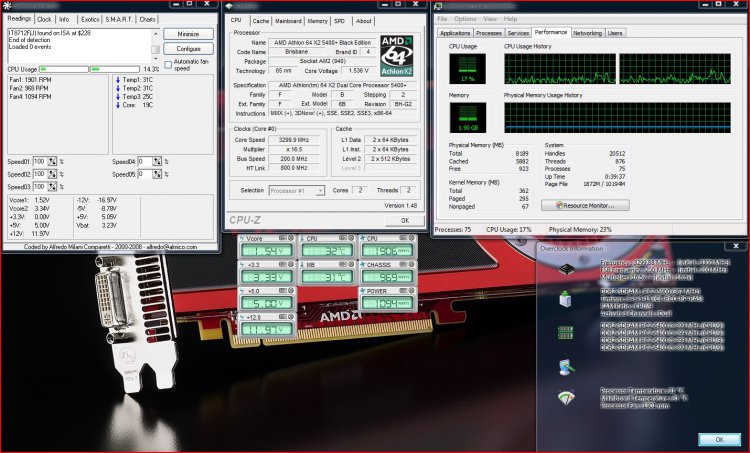750x453 pixels.
Task: Open the Options menu in Task Manager
Action: click(465, 19)
